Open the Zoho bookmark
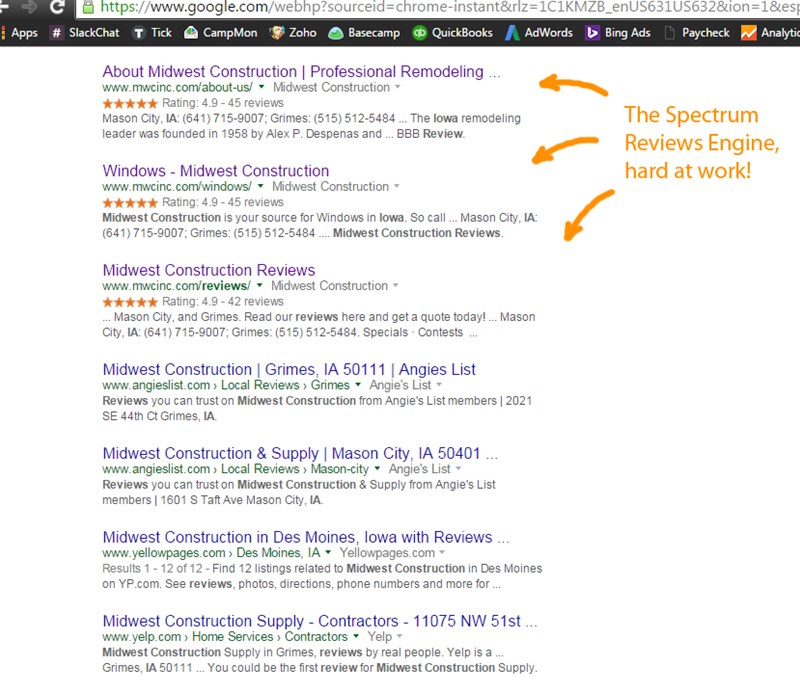This screenshot has height=691, width=800. 293,32
